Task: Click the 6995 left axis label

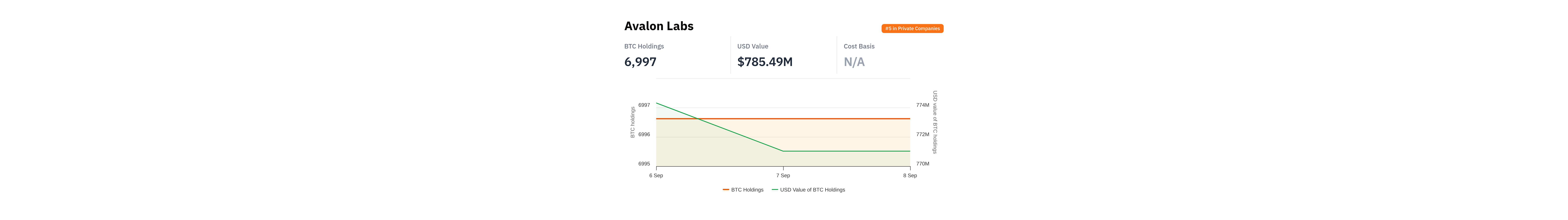Action: (644, 164)
